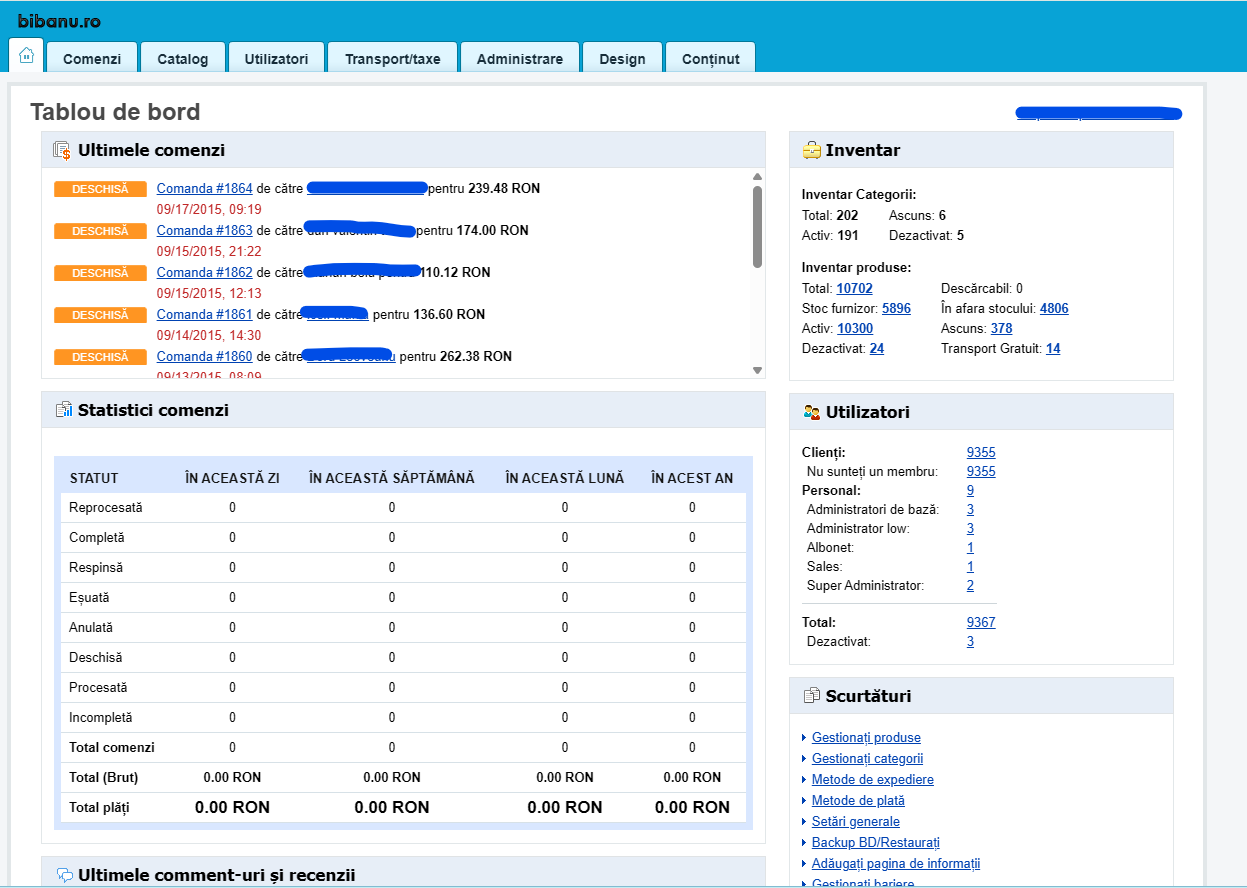Switch to the Catalog tab

183,58
